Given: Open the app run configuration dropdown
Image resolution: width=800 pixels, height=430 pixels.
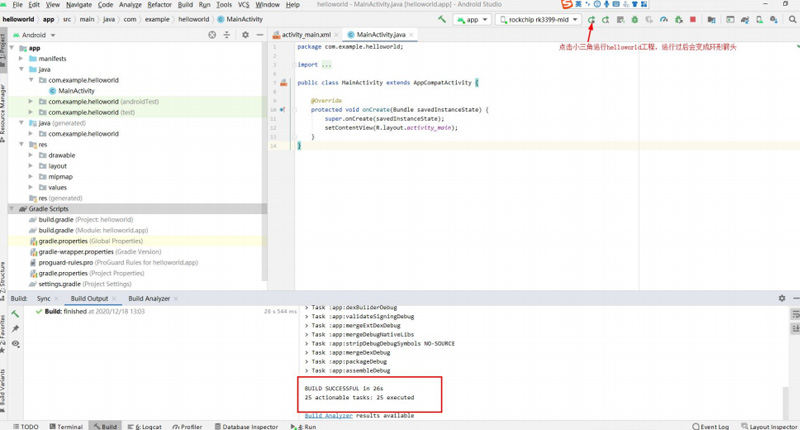Looking at the screenshot, I should [x=472, y=19].
